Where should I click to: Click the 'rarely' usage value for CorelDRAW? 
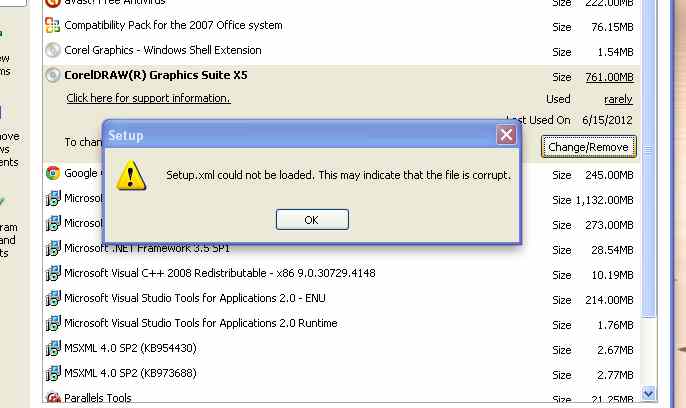(x=618, y=99)
